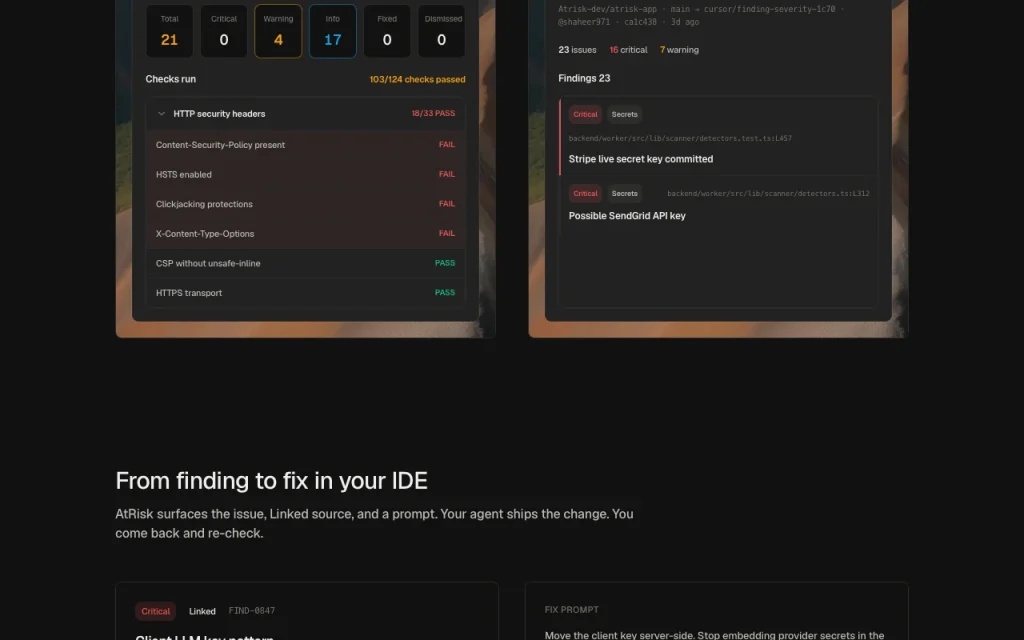Click the Linked tag beside FIND-0847
1024x640 pixels.
pos(202,611)
